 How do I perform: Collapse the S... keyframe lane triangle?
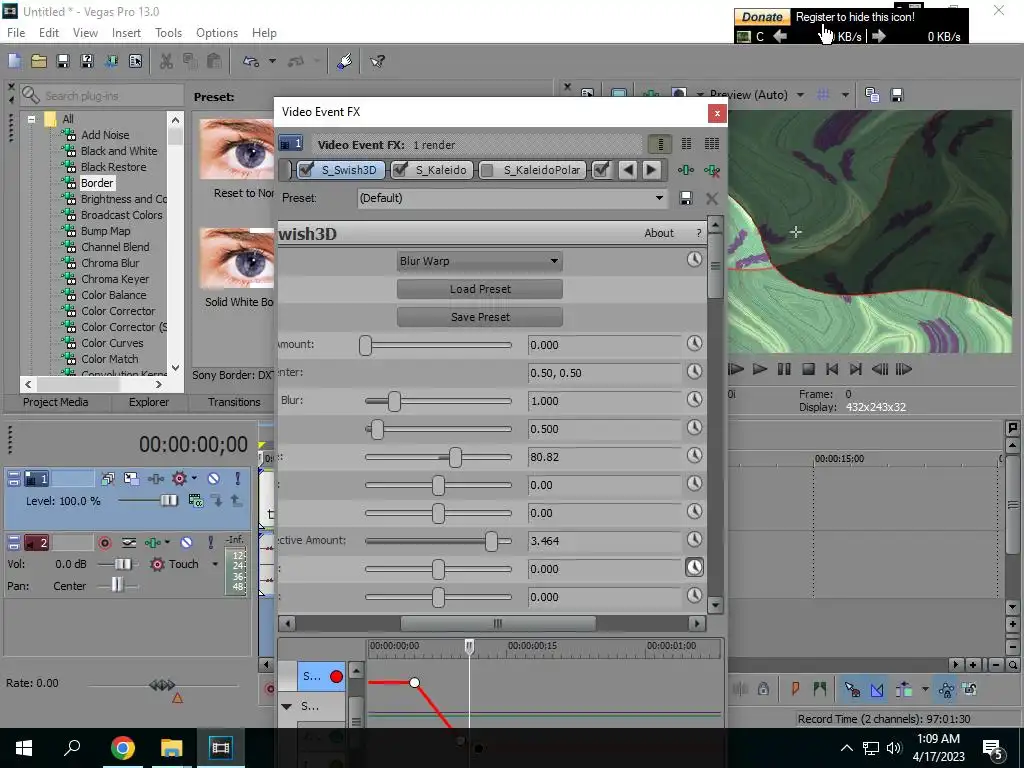[x=286, y=706]
